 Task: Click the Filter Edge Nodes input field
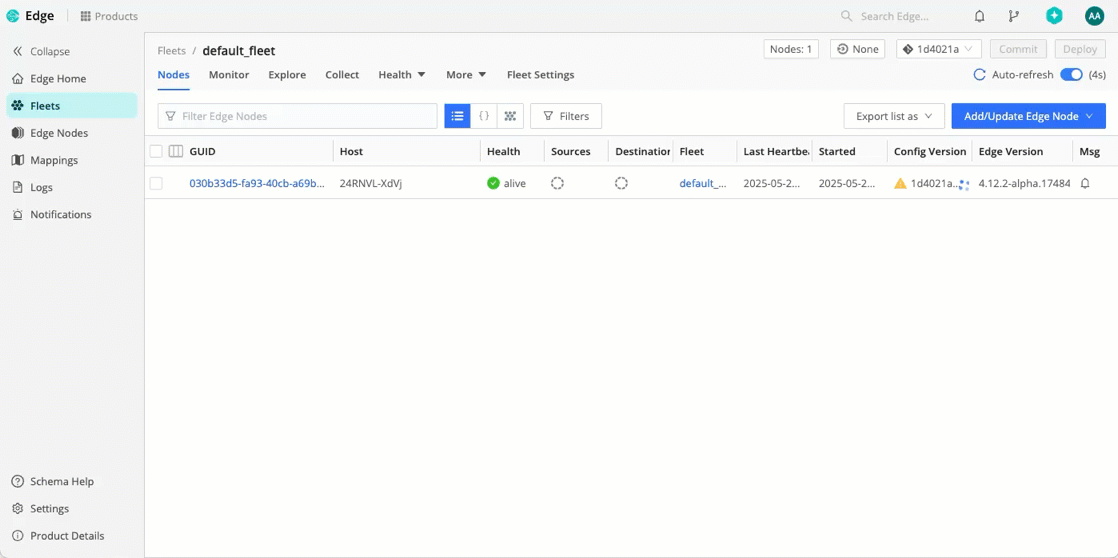(298, 116)
